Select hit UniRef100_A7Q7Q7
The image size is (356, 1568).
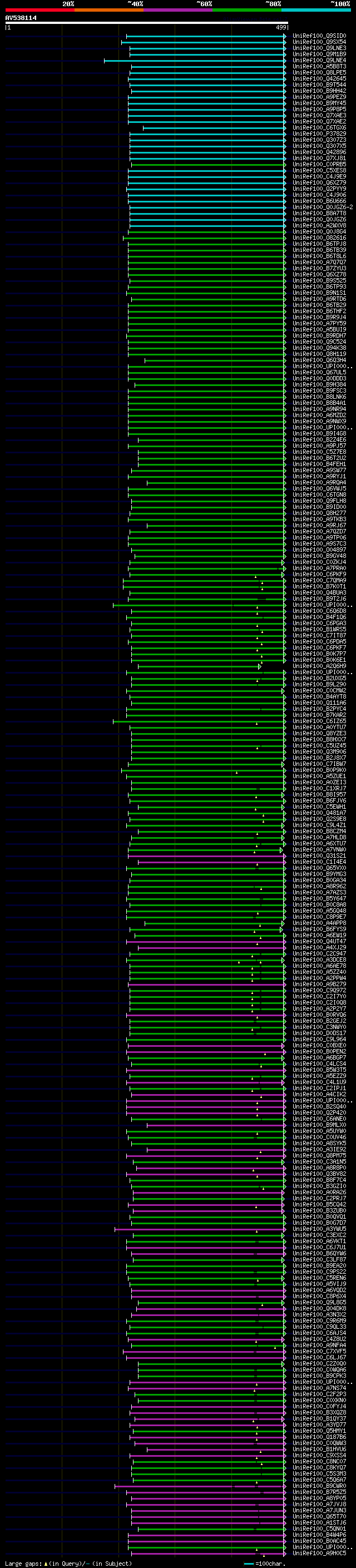(319, 263)
